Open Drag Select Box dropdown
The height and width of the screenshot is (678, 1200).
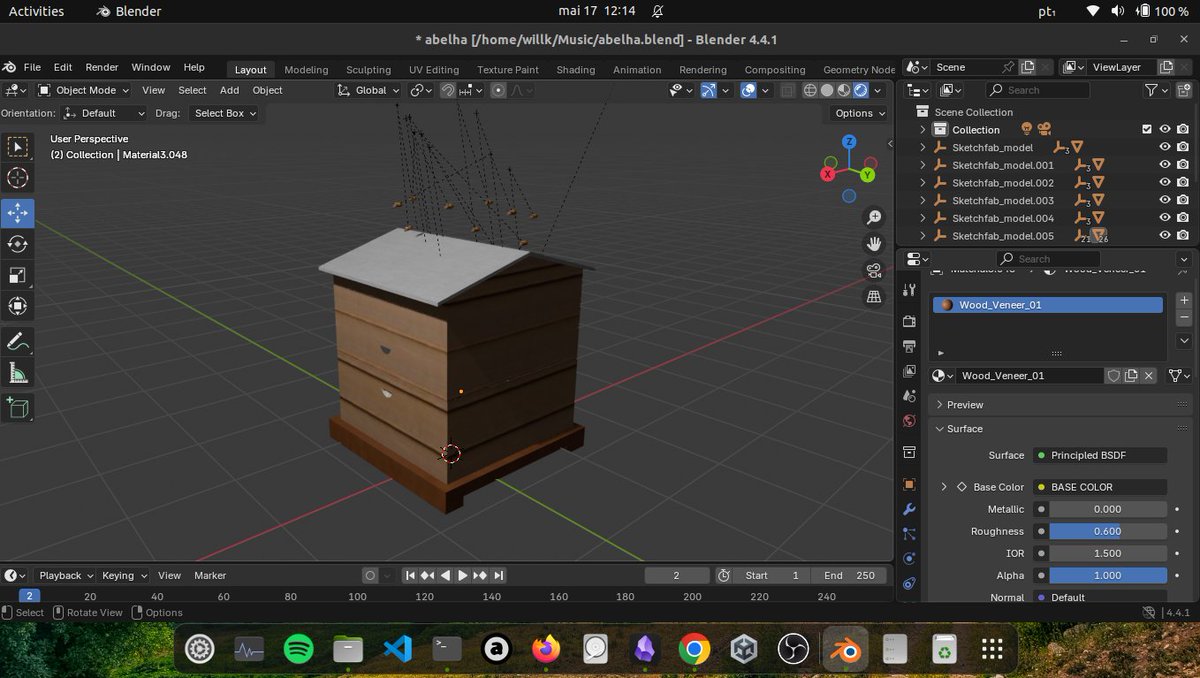223,113
